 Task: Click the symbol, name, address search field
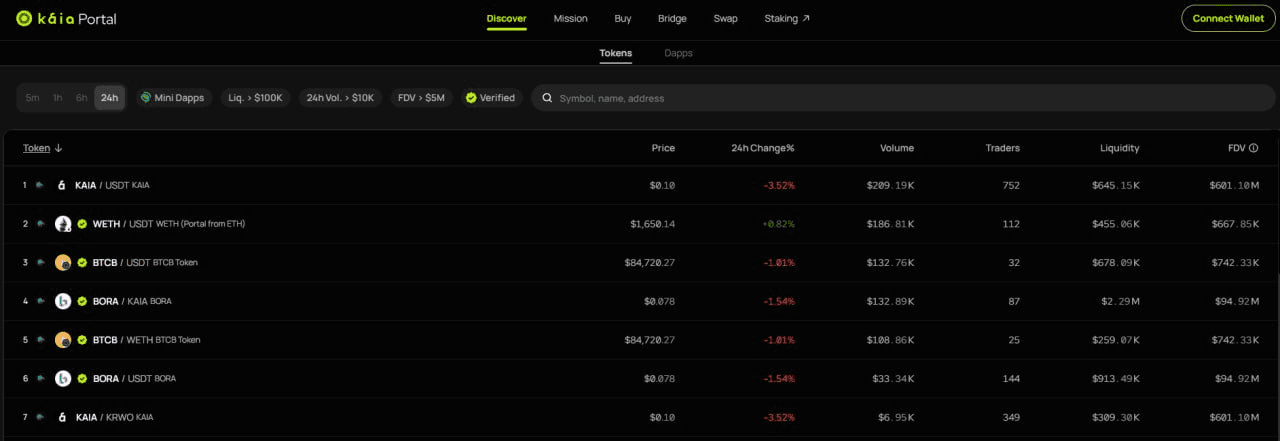point(903,98)
